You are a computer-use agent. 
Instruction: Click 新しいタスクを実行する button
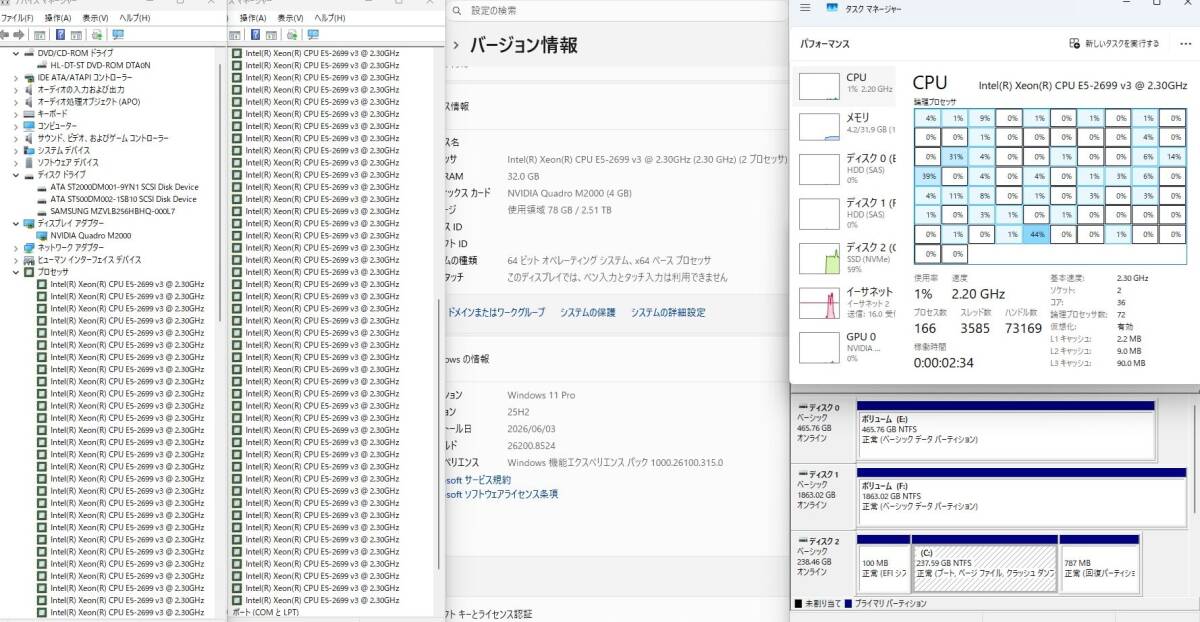(1114, 44)
